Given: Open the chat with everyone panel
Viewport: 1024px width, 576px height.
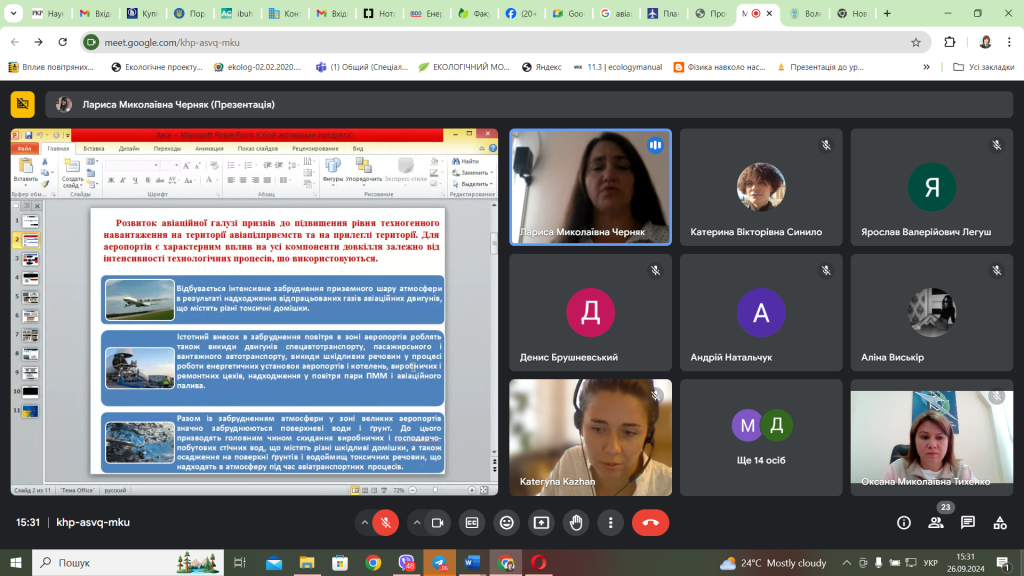Looking at the screenshot, I should pyautogui.click(x=968, y=522).
